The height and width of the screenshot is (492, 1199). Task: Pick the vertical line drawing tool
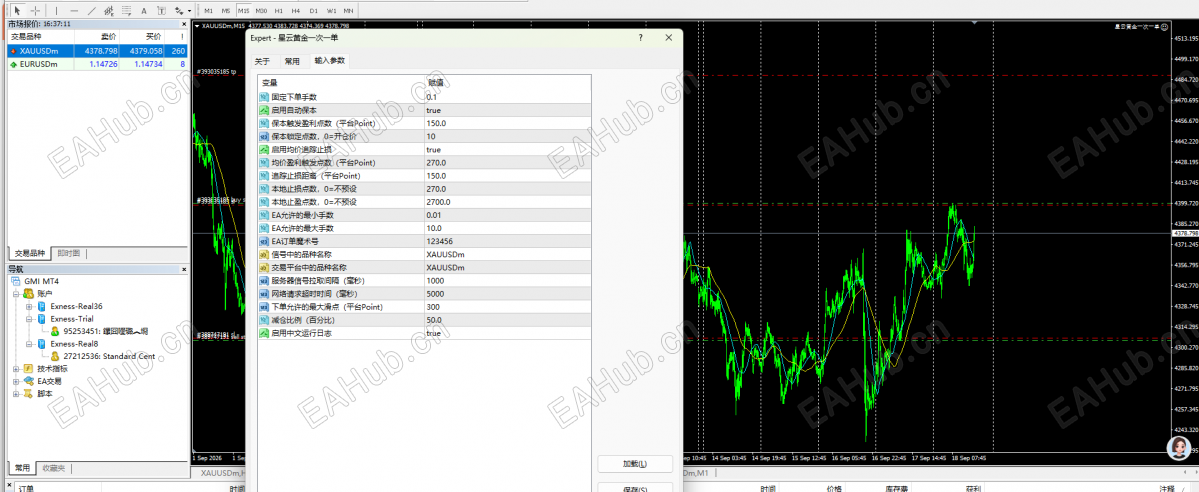[x=57, y=11]
